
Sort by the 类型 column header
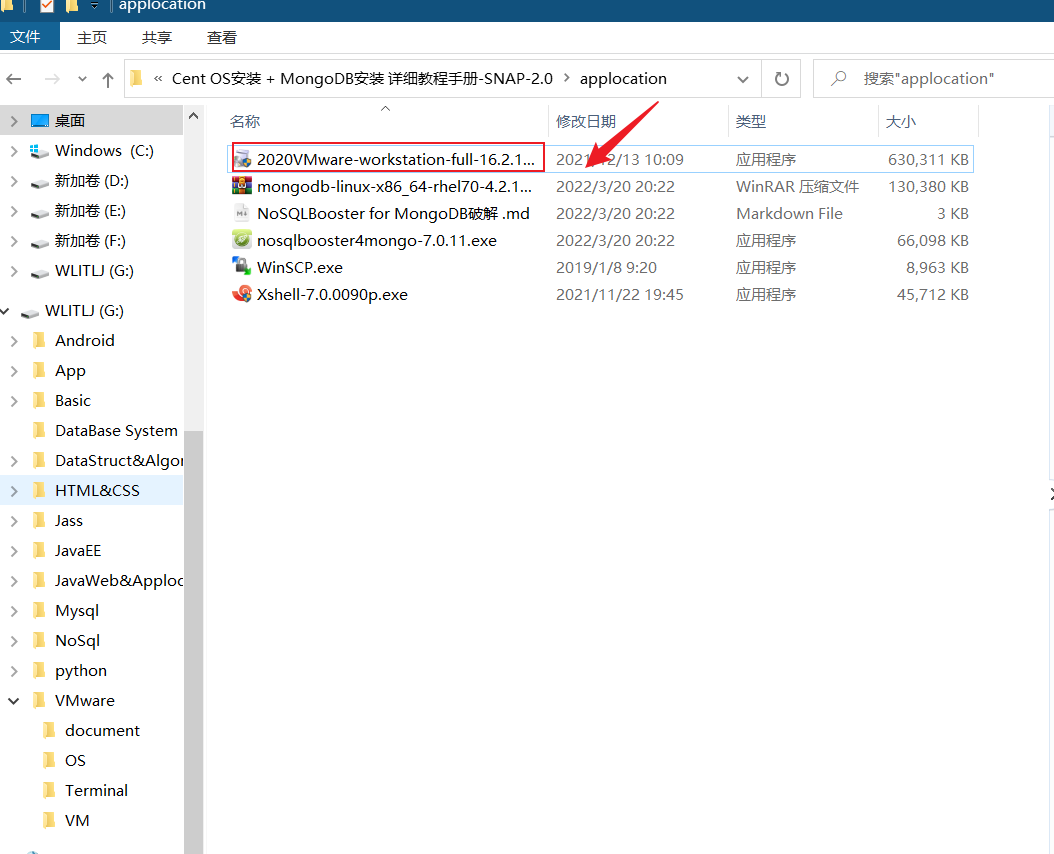click(x=803, y=122)
